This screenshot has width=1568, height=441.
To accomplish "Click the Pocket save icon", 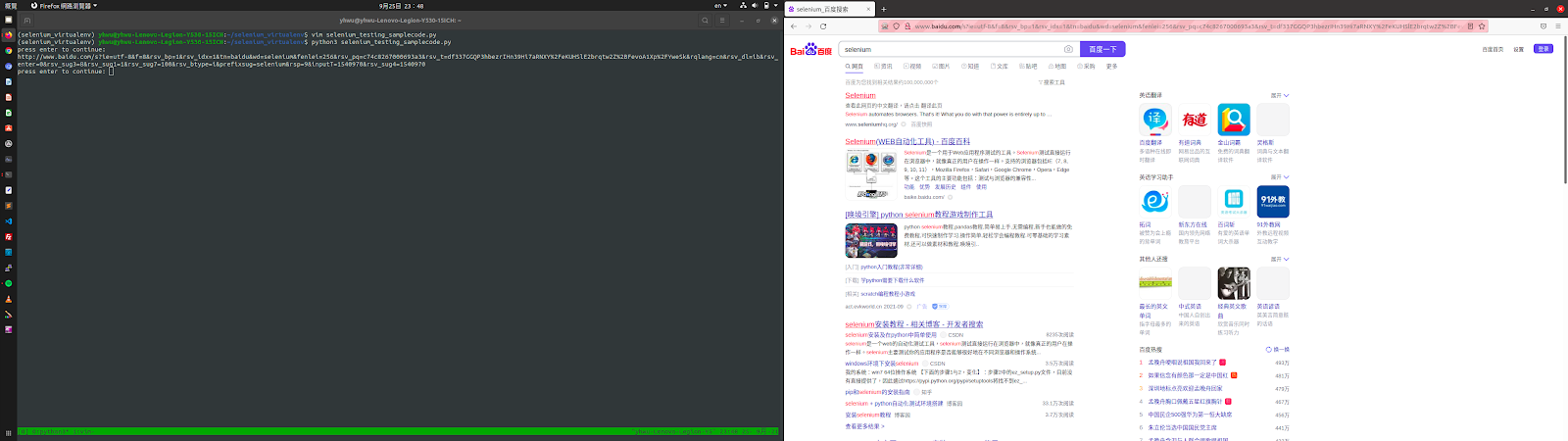I will point(1543,26).
